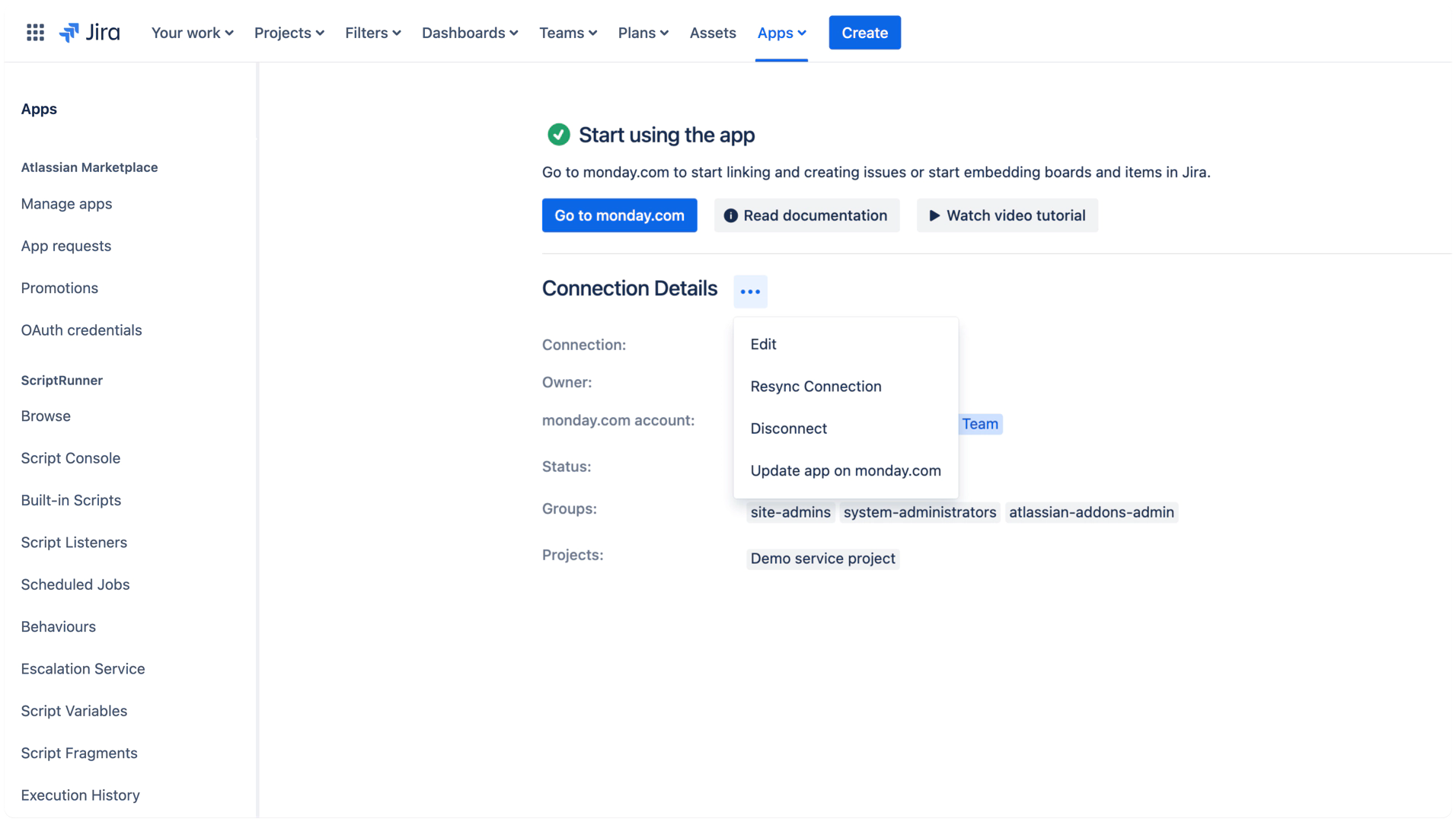Viewport: 1456px width, 822px height.
Task: Click the Connection Details heading
Action: 630,288
